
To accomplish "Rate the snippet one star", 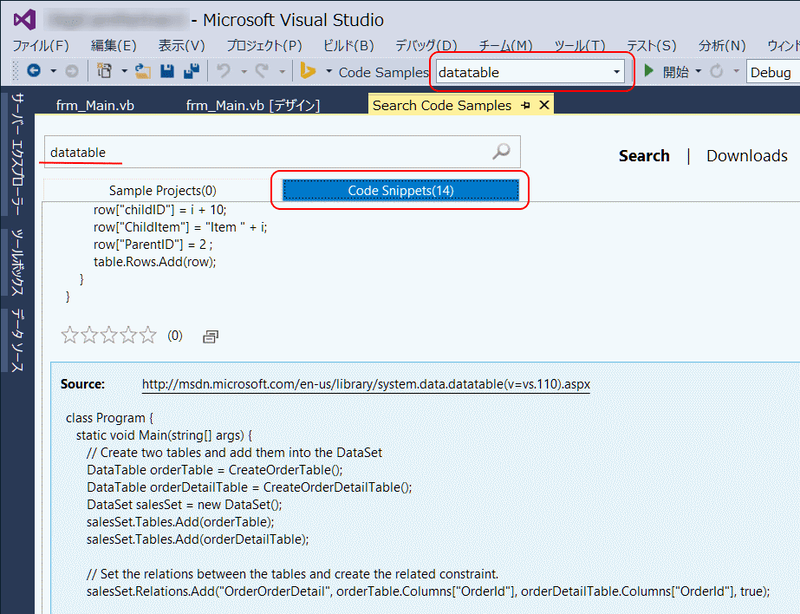I will (x=70, y=335).
